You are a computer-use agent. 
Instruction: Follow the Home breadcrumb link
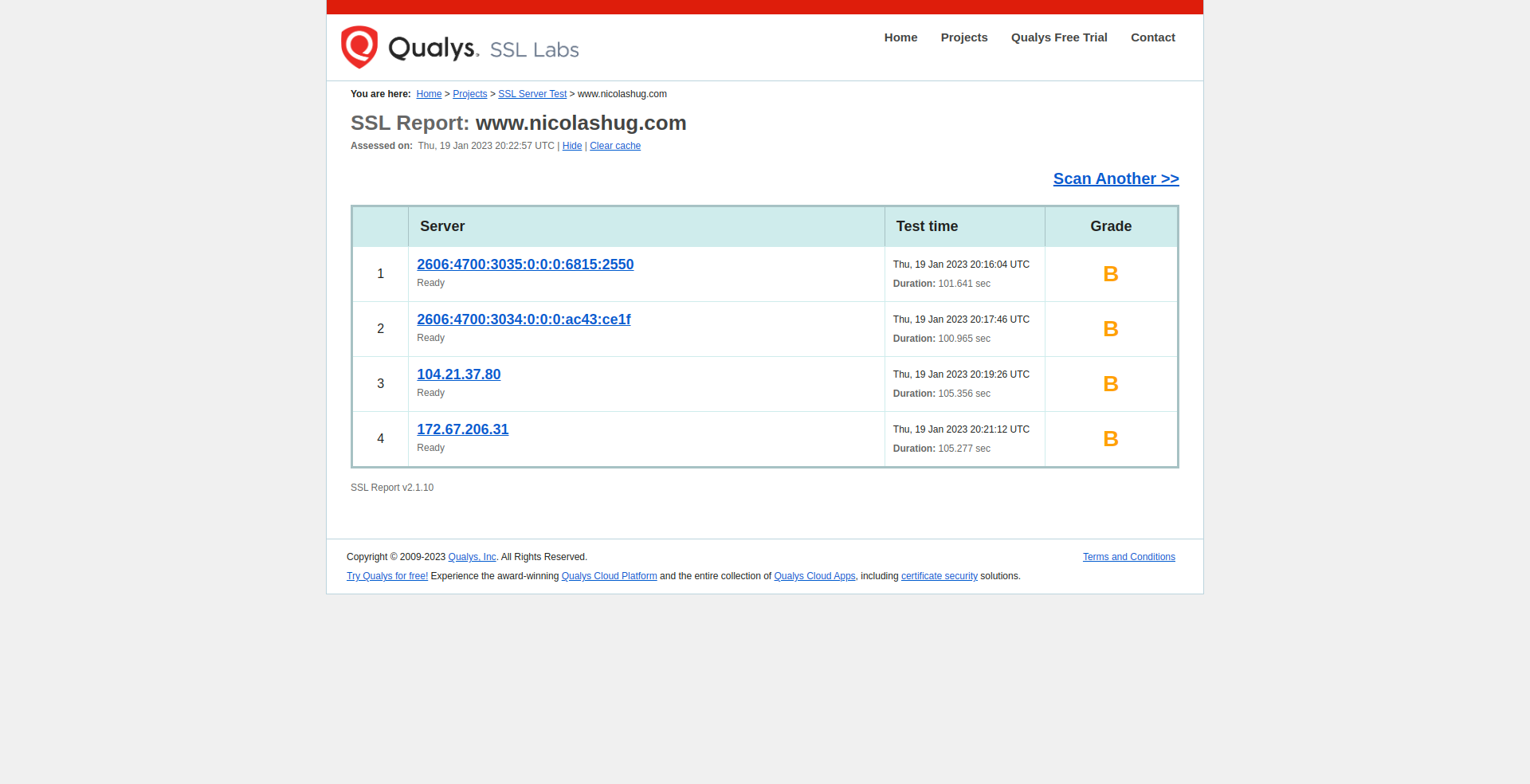(x=429, y=94)
